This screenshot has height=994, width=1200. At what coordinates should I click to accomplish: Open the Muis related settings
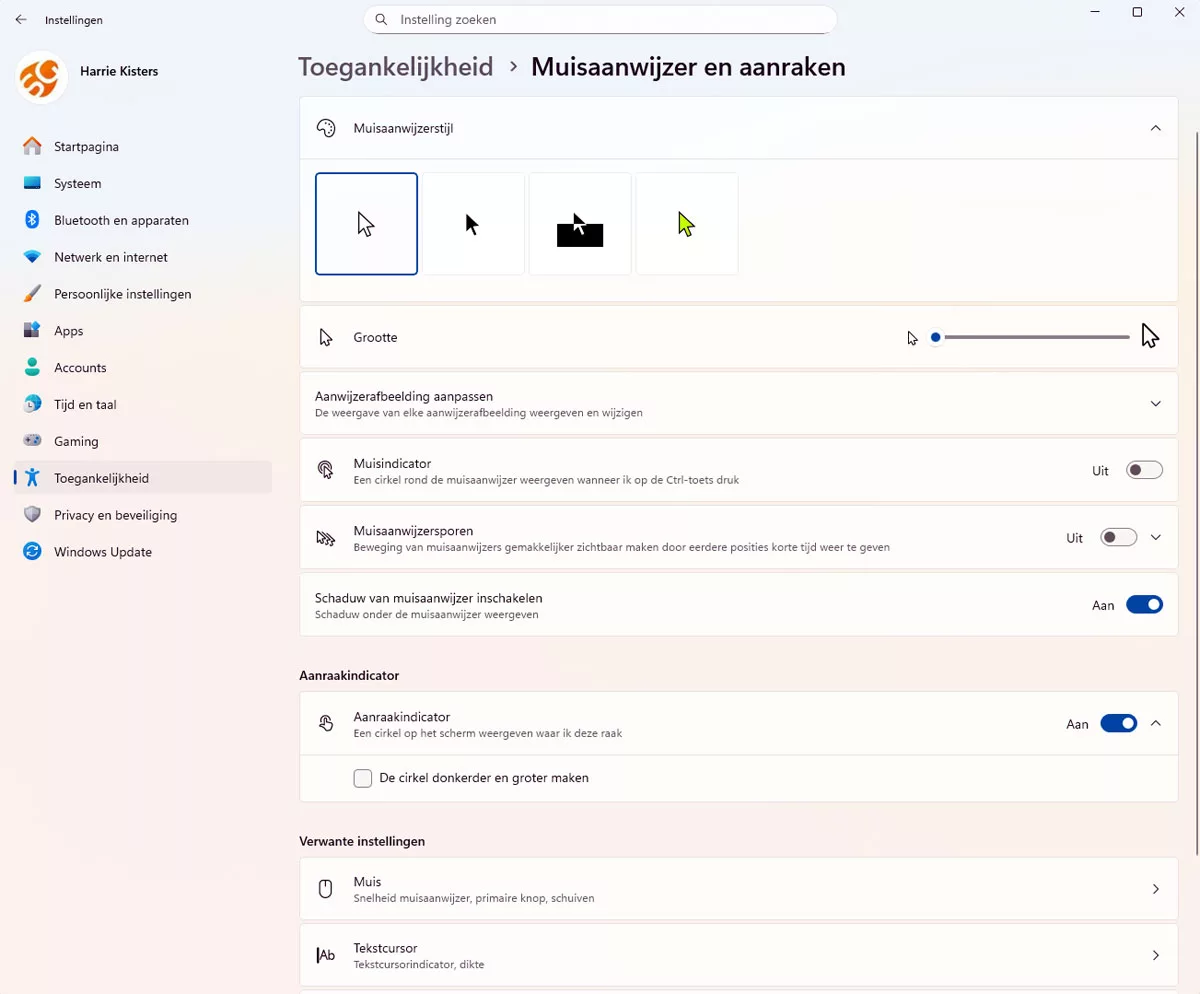tap(738, 889)
